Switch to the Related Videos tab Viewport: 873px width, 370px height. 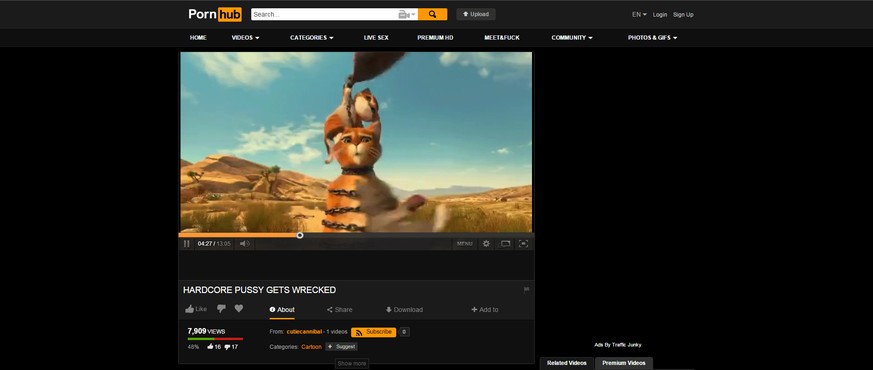[567, 363]
